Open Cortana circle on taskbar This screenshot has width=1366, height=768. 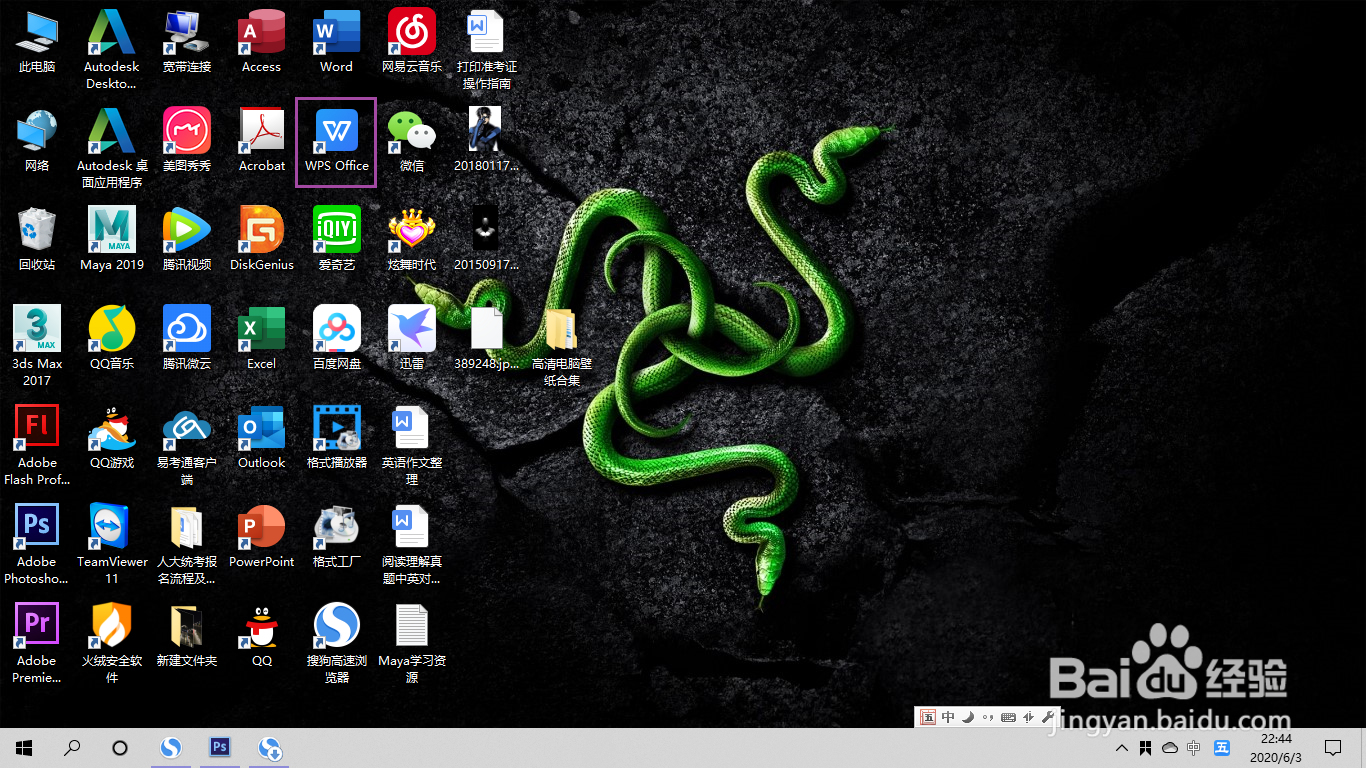click(120, 747)
